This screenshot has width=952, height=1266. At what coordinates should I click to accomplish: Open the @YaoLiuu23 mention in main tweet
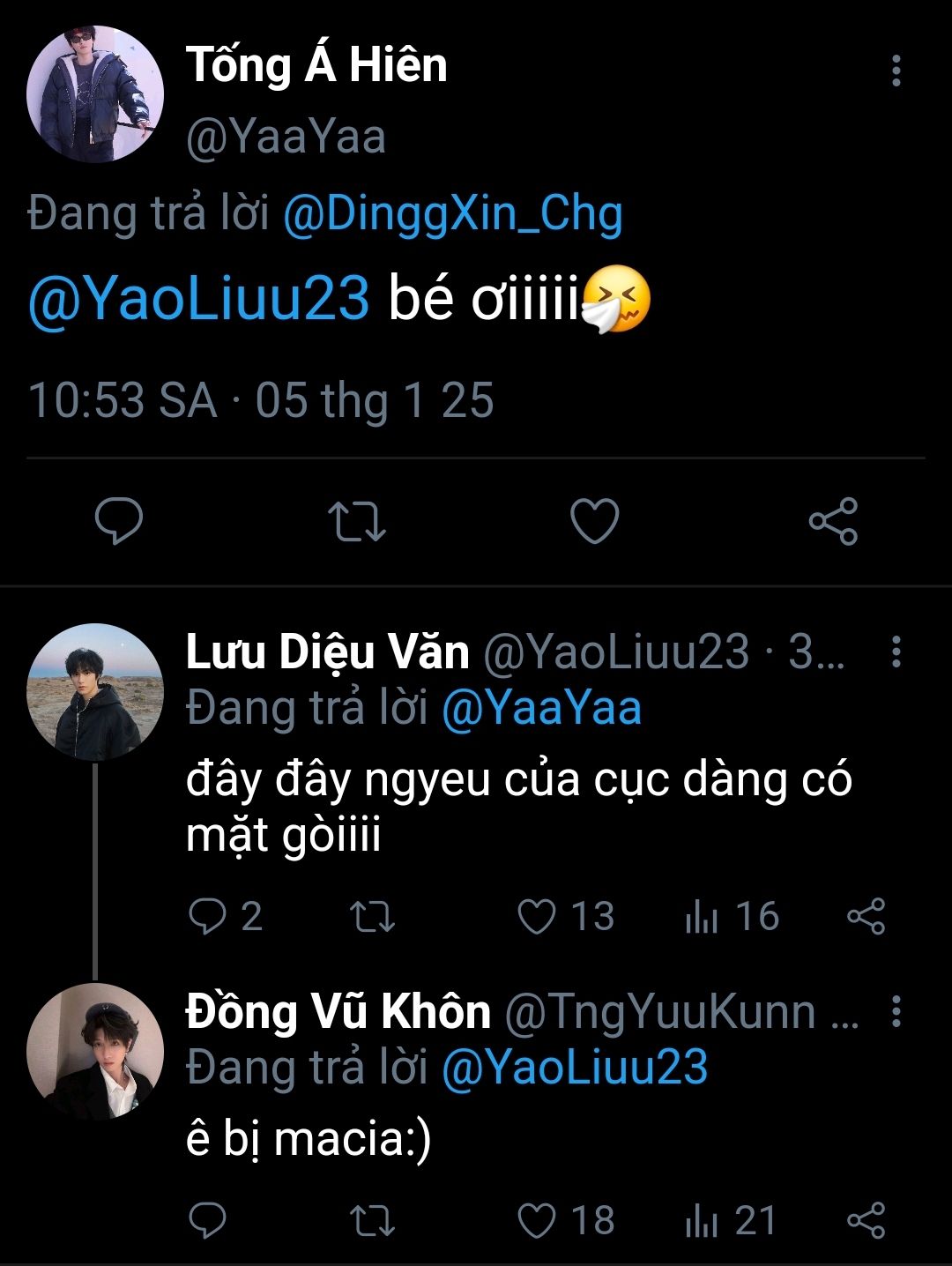click(x=198, y=300)
